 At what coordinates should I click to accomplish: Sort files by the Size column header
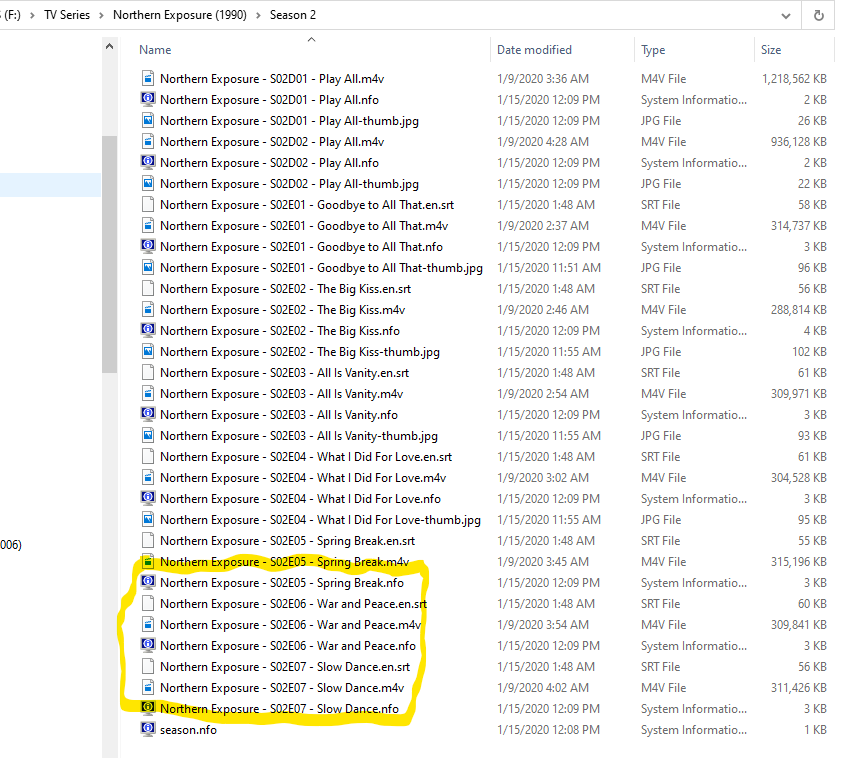[771, 50]
